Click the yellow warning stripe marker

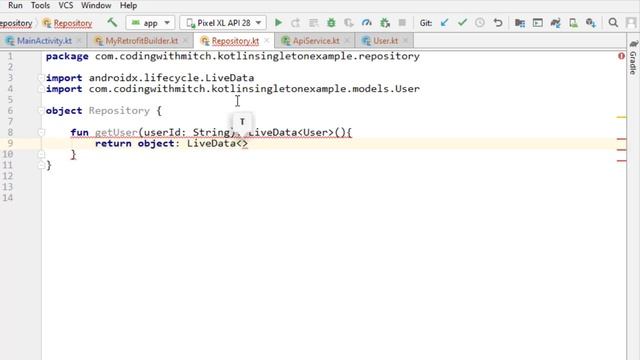621,117
